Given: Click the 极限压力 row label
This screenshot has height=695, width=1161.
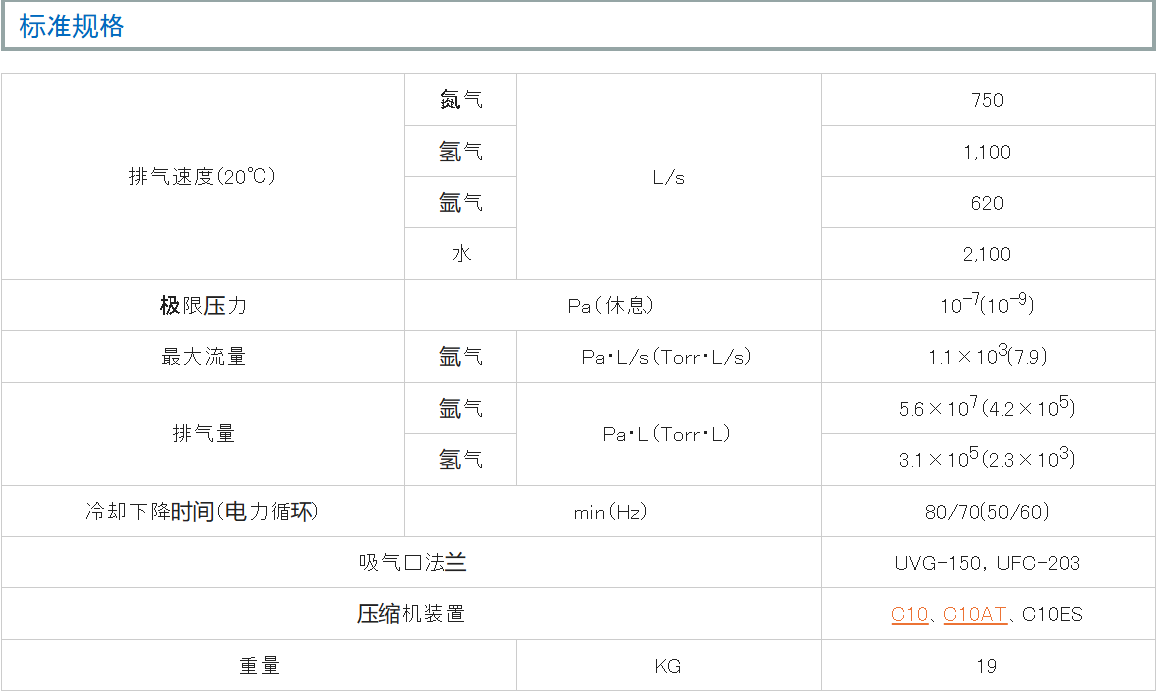Looking at the screenshot, I should click(203, 306).
